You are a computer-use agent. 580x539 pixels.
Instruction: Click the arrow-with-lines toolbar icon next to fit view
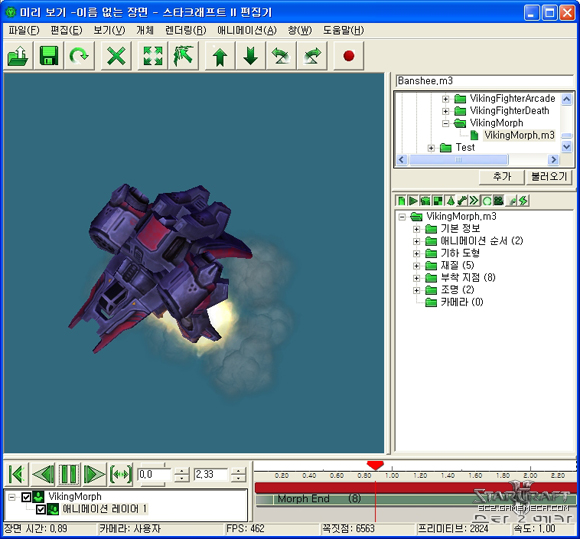click(183, 56)
